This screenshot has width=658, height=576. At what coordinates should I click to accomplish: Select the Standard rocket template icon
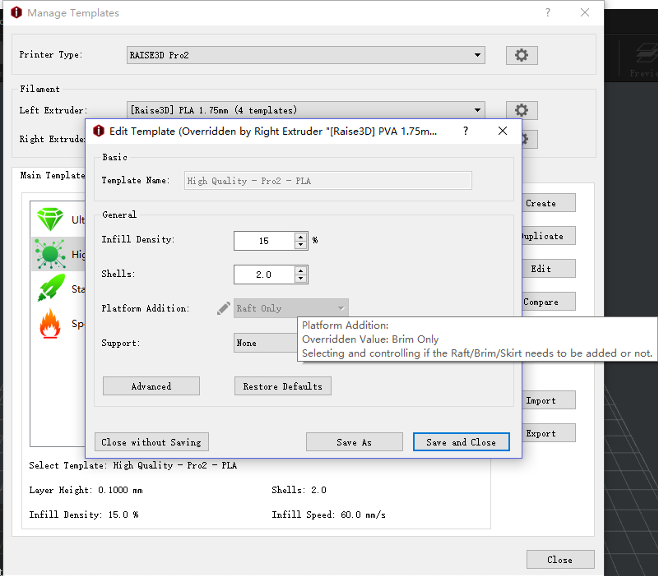point(51,288)
